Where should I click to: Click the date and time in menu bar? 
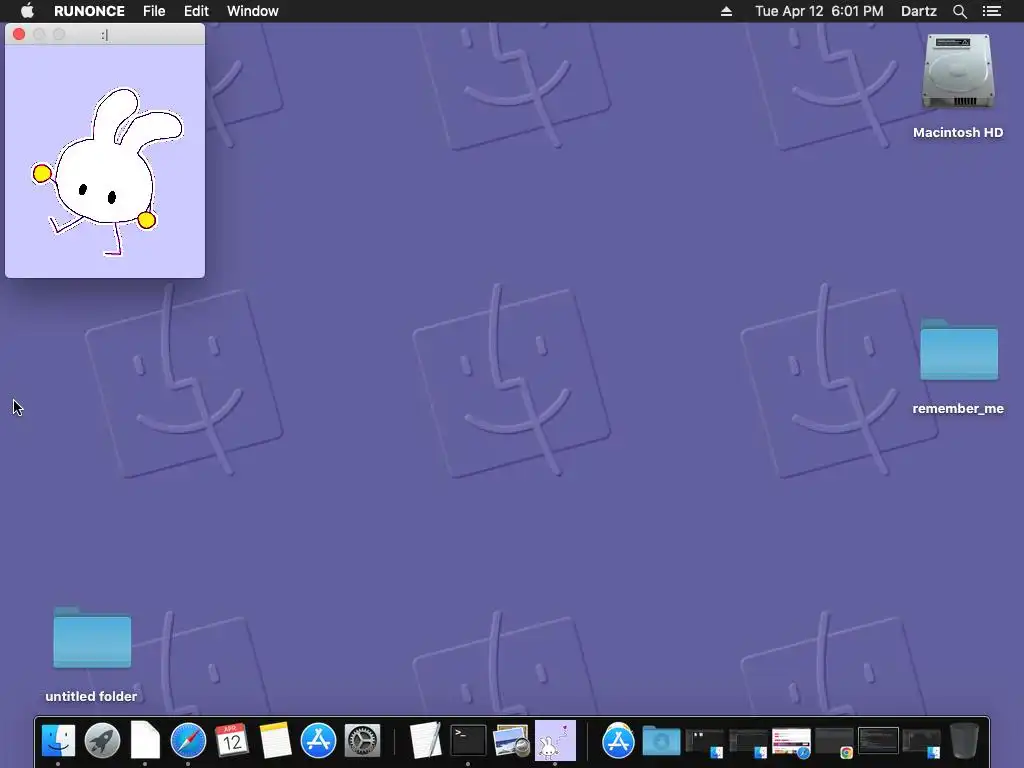[x=819, y=11]
